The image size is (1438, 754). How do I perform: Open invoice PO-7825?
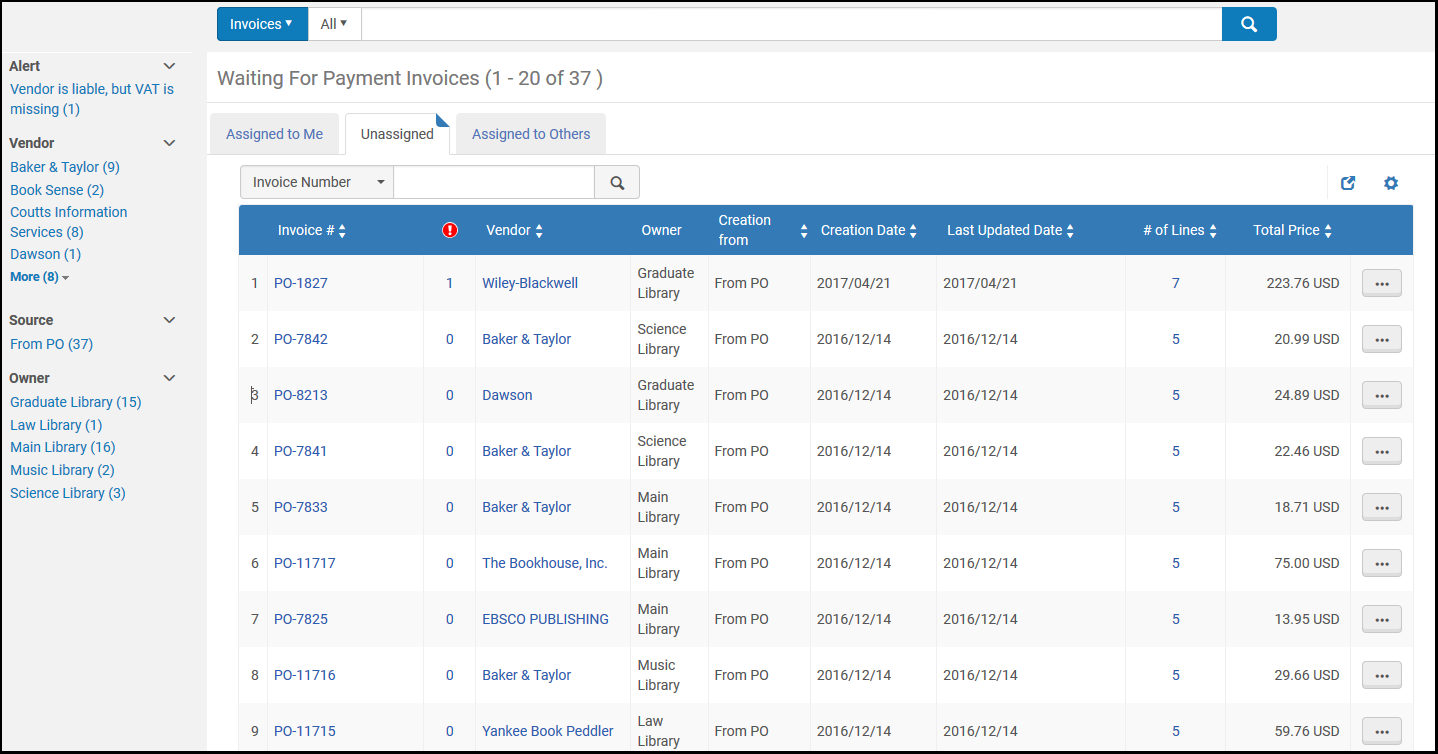pos(301,619)
